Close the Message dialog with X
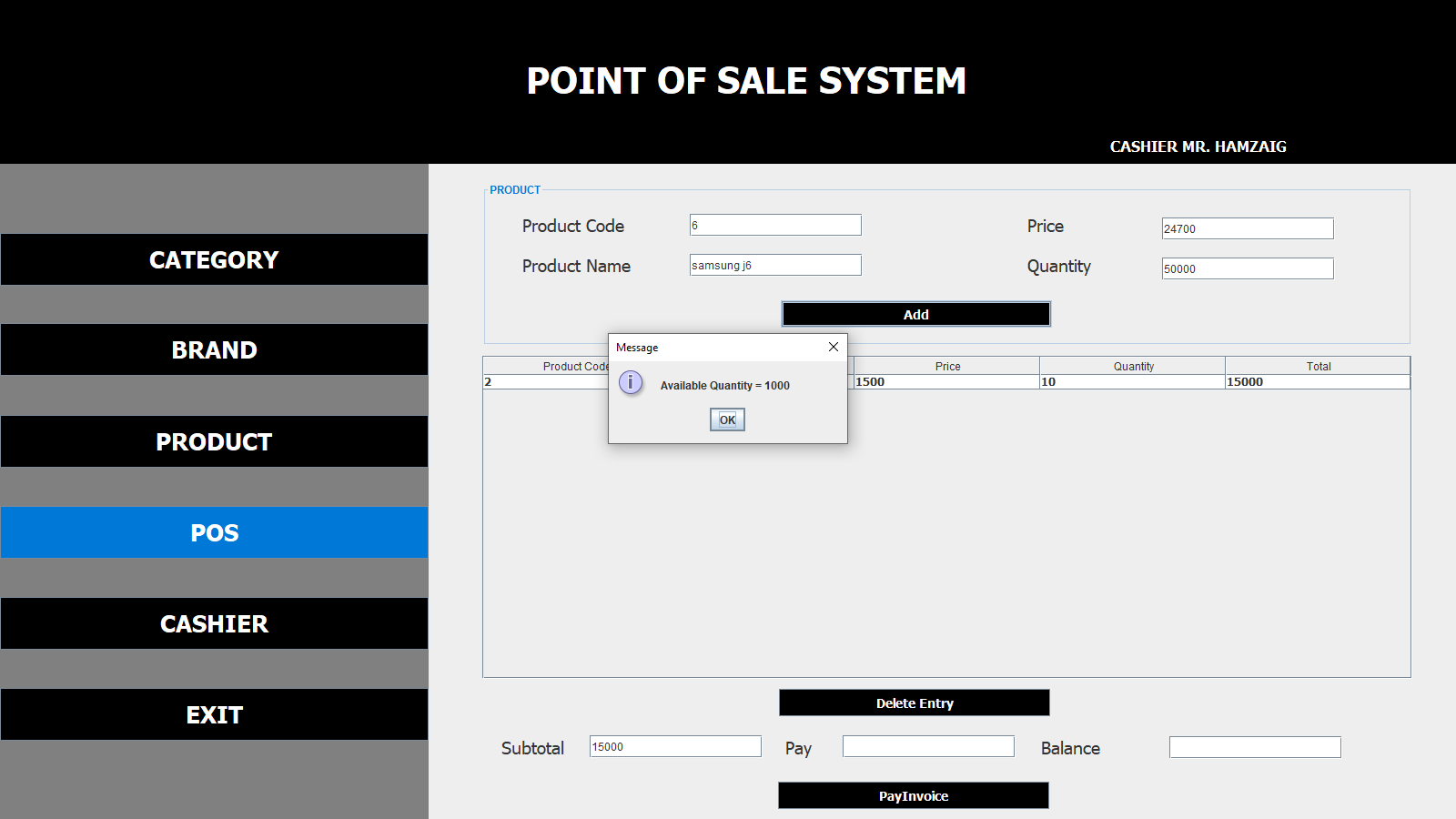Image resolution: width=1456 pixels, height=819 pixels. click(x=833, y=347)
